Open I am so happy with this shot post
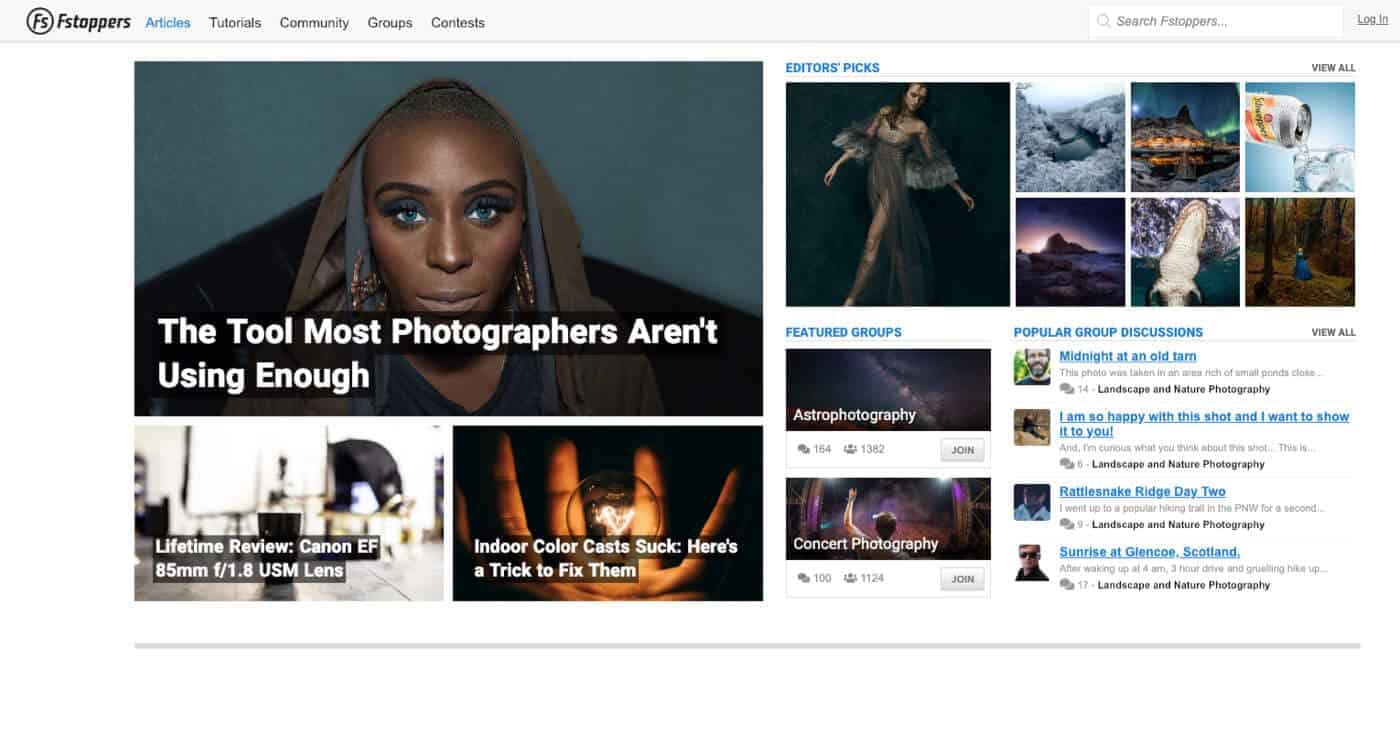The width and height of the screenshot is (1400, 742). [x=1204, y=424]
